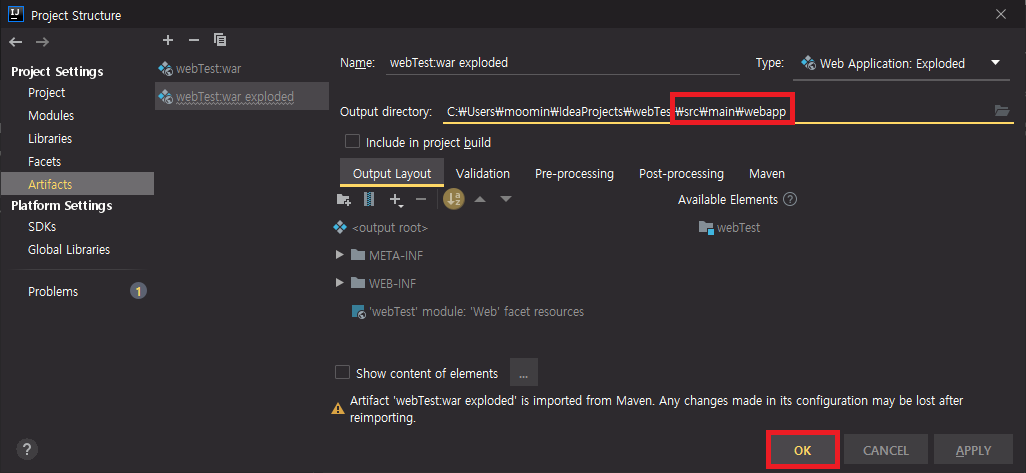Expand the WEB-INF folder
This screenshot has width=1026, height=473.
click(339, 283)
